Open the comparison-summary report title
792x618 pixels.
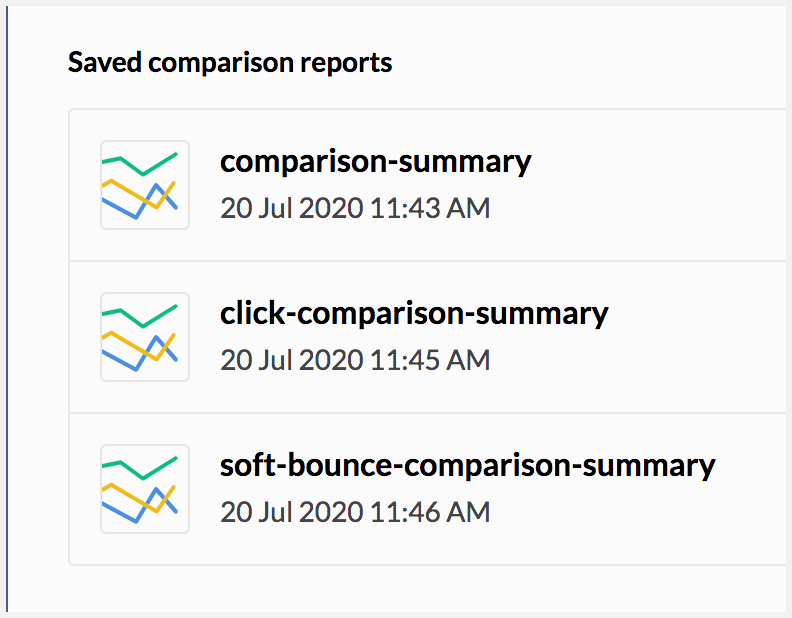pyautogui.click(x=375, y=161)
